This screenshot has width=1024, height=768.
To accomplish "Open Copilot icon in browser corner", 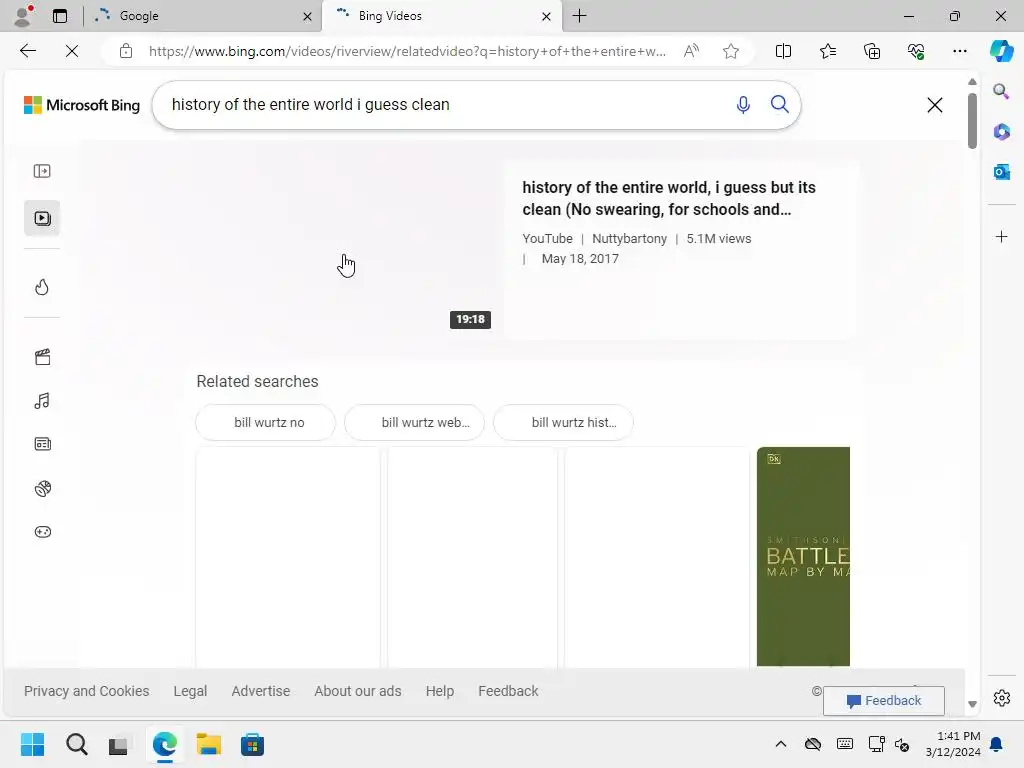I will point(1001,51).
